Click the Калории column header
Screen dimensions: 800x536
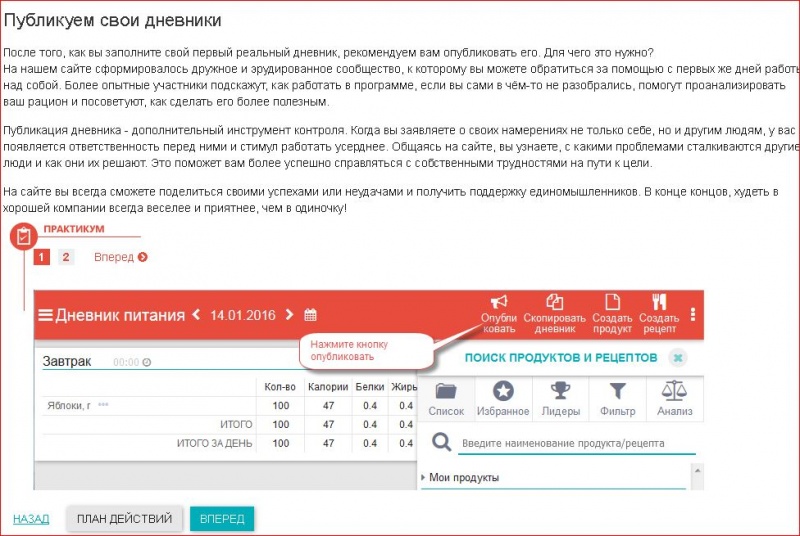(x=328, y=387)
